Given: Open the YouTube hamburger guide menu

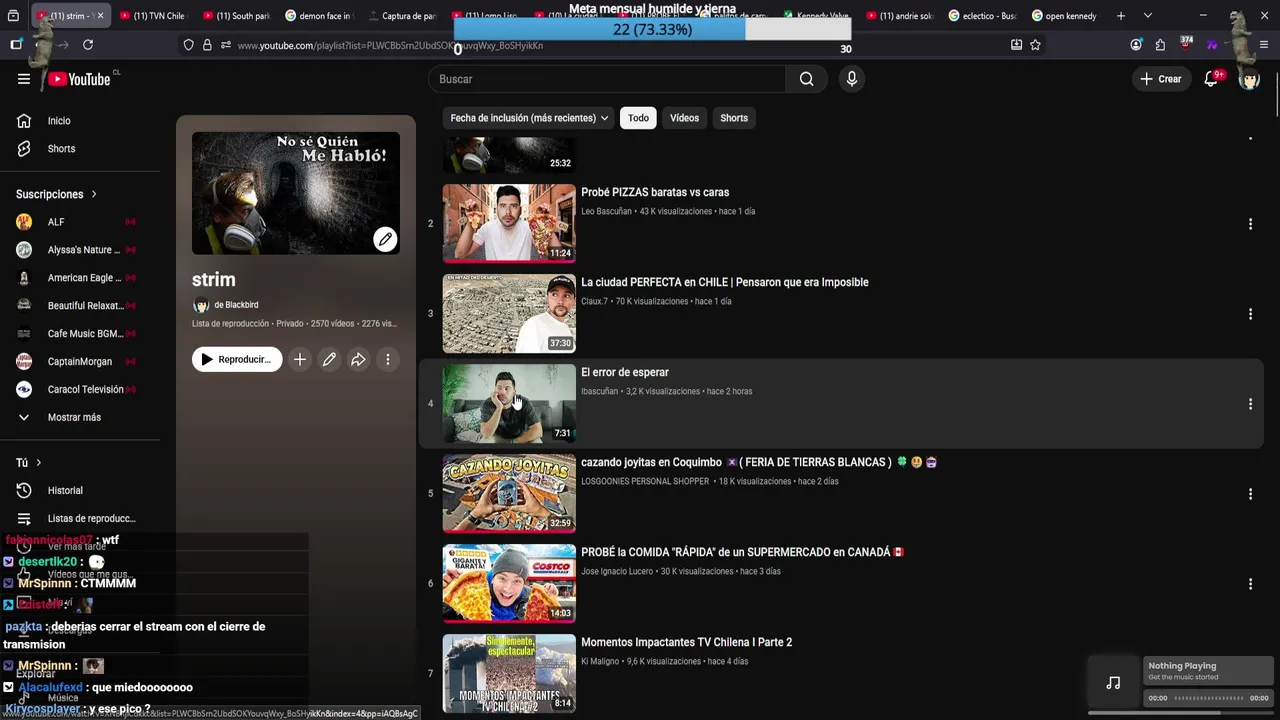Looking at the screenshot, I should [x=24, y=79].
